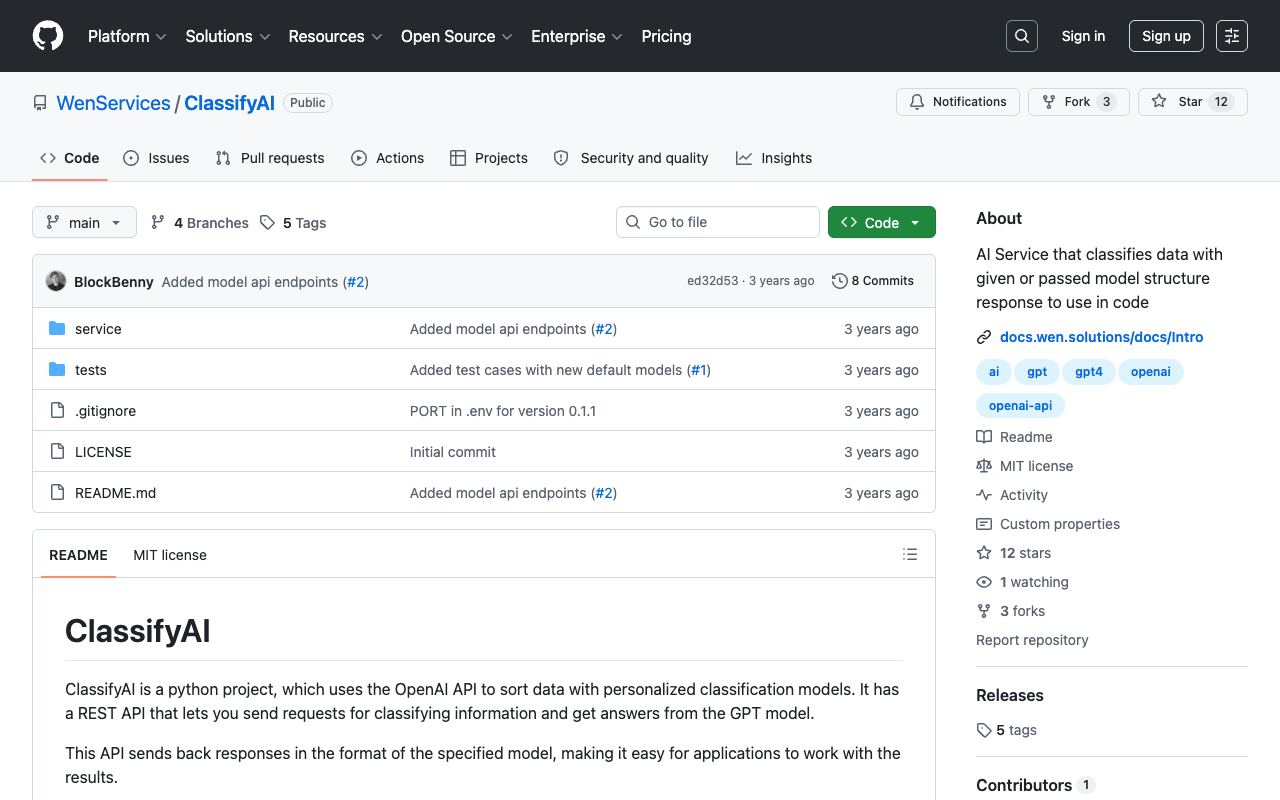Click the Notifications button

pyautogui.click(x=958, y=102)
